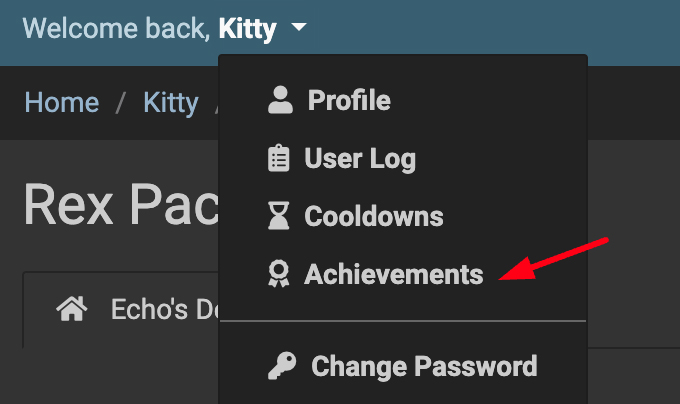680x404 pixels.
Task: Click the Change Password key icon
Action: 281,366
